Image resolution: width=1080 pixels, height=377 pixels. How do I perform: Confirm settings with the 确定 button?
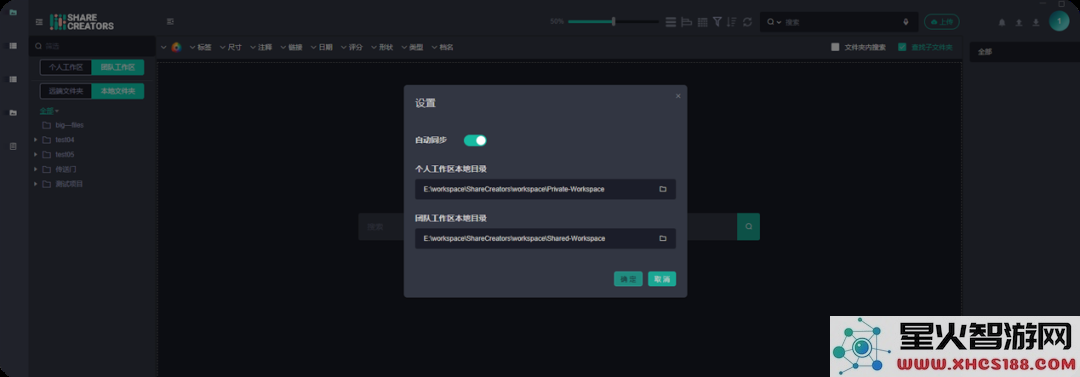(628, 279)
